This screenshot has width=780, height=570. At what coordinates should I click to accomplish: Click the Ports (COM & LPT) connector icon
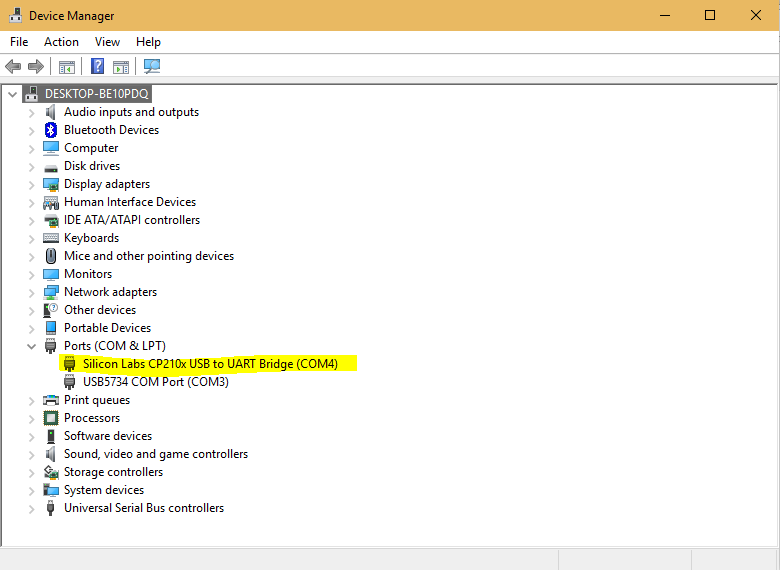point(50,346)
